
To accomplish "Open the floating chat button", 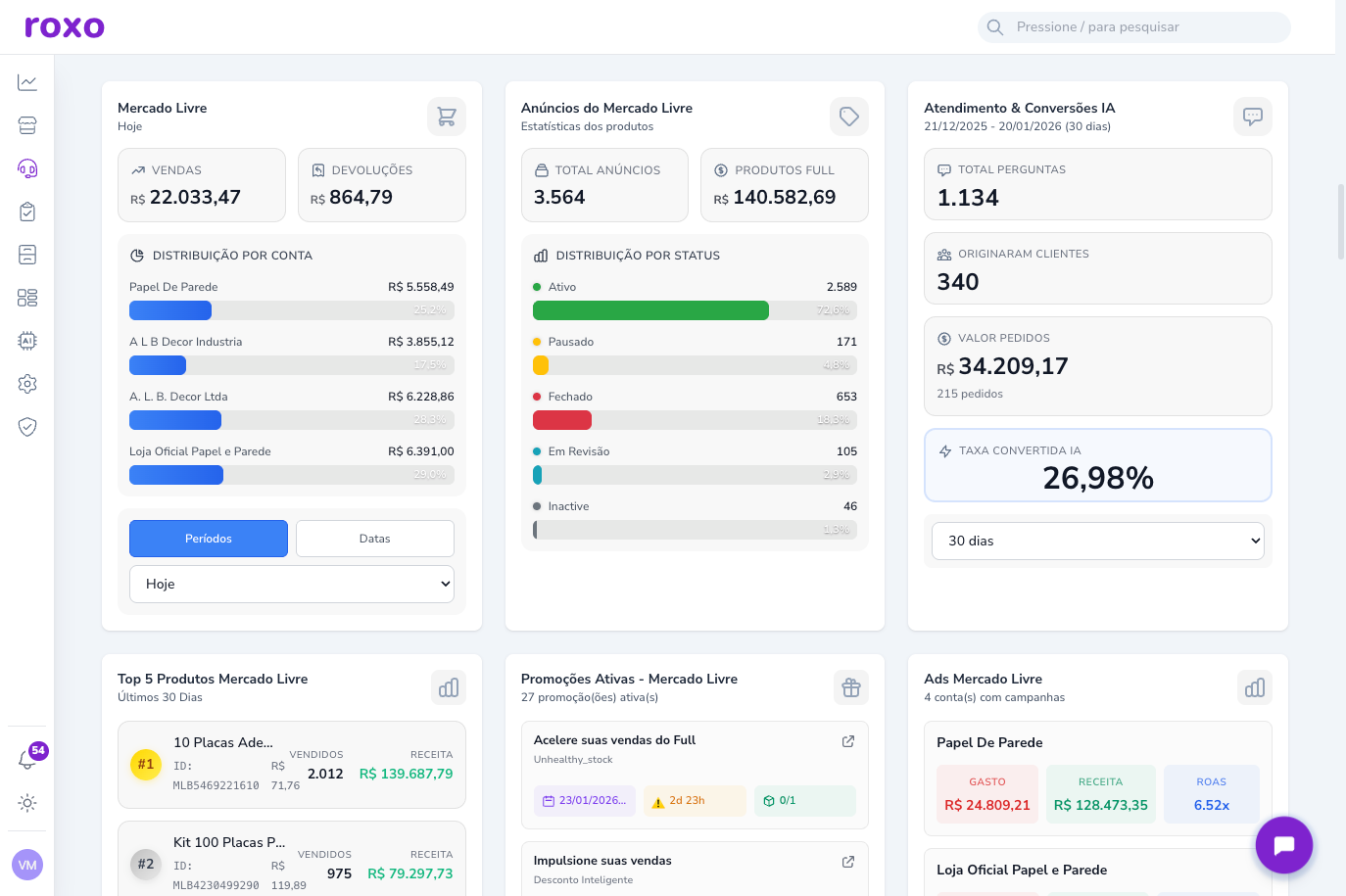I will [1284, 845].
